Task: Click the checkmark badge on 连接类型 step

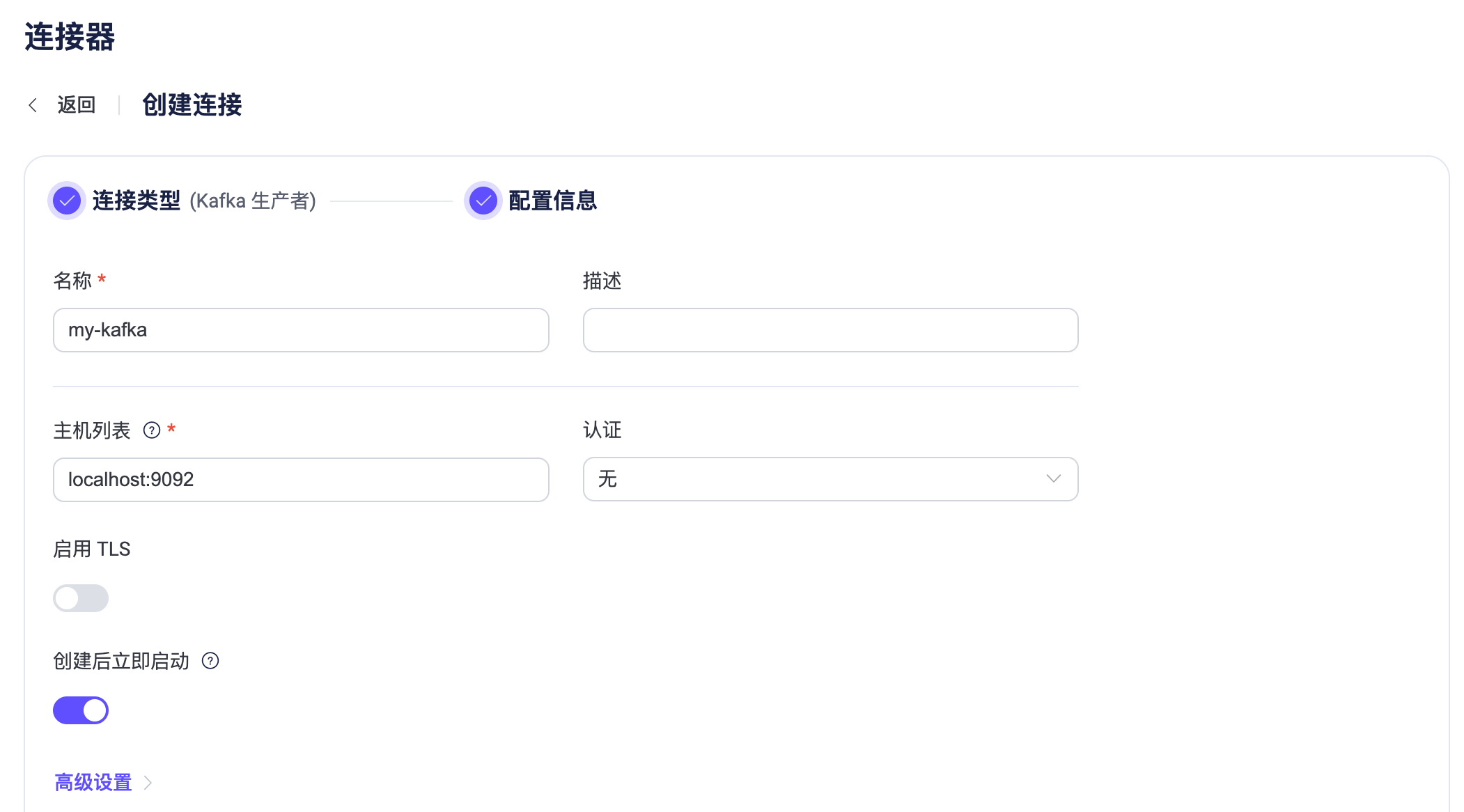Action: (x=67, y=201)
